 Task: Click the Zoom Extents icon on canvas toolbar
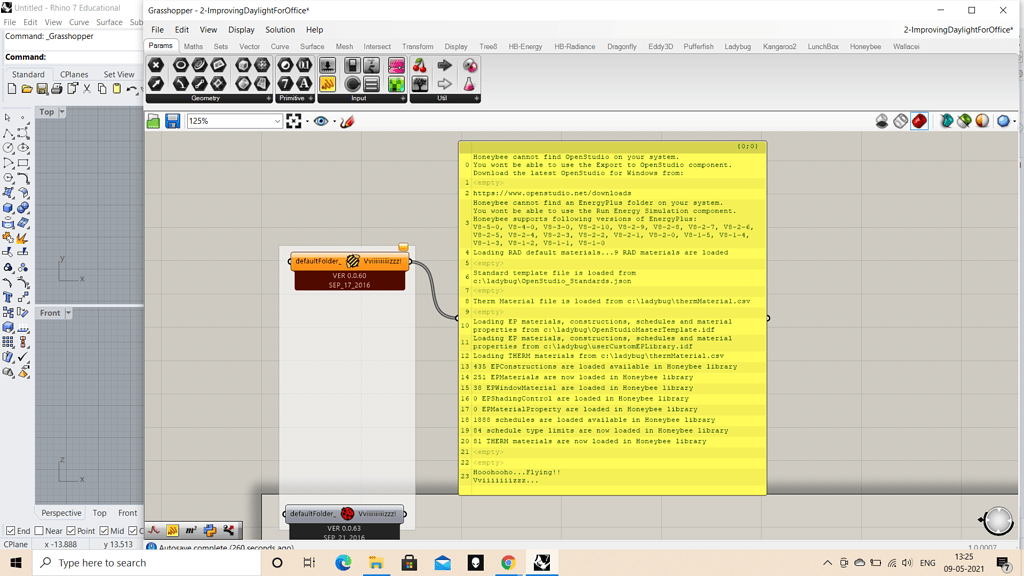294,121
